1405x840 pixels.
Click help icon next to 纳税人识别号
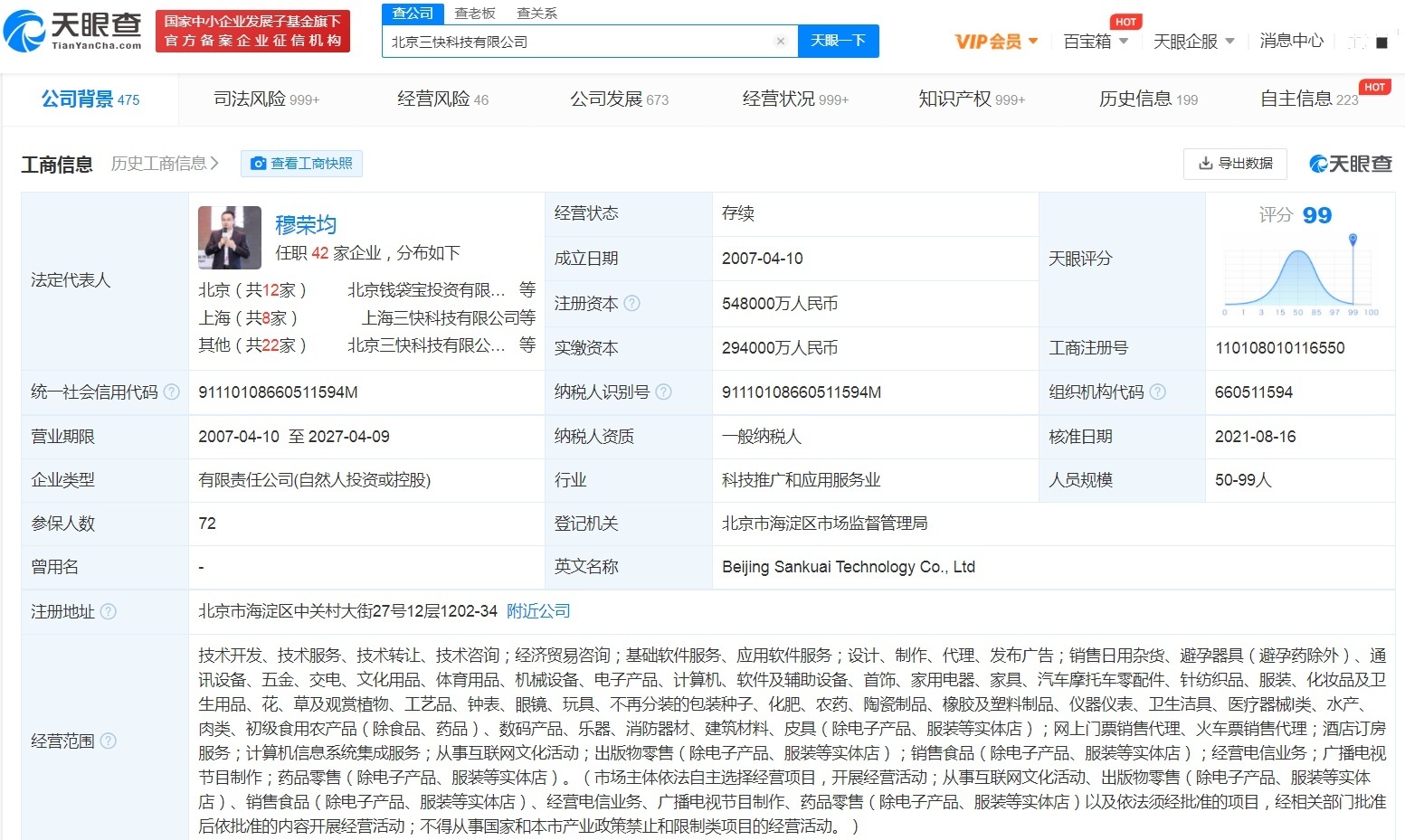pos(663,392)
